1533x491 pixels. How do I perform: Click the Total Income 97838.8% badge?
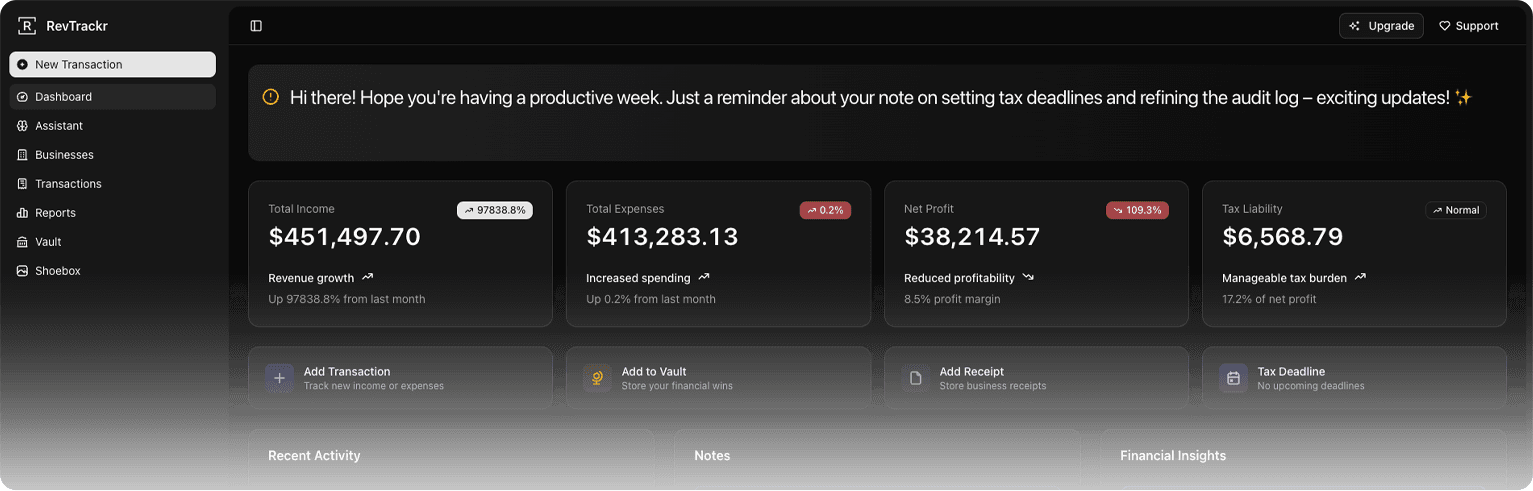point(495,210)
